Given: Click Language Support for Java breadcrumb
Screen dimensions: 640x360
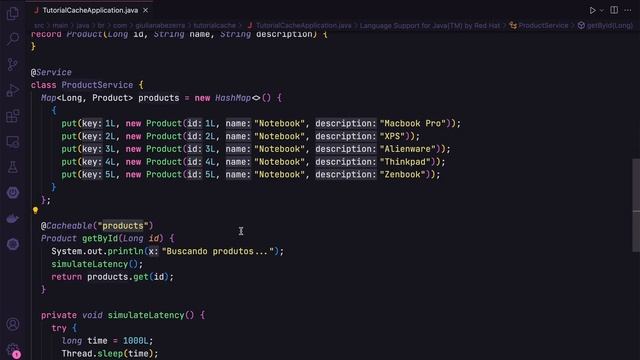Looking at the screenshot, I should [429, 25].
